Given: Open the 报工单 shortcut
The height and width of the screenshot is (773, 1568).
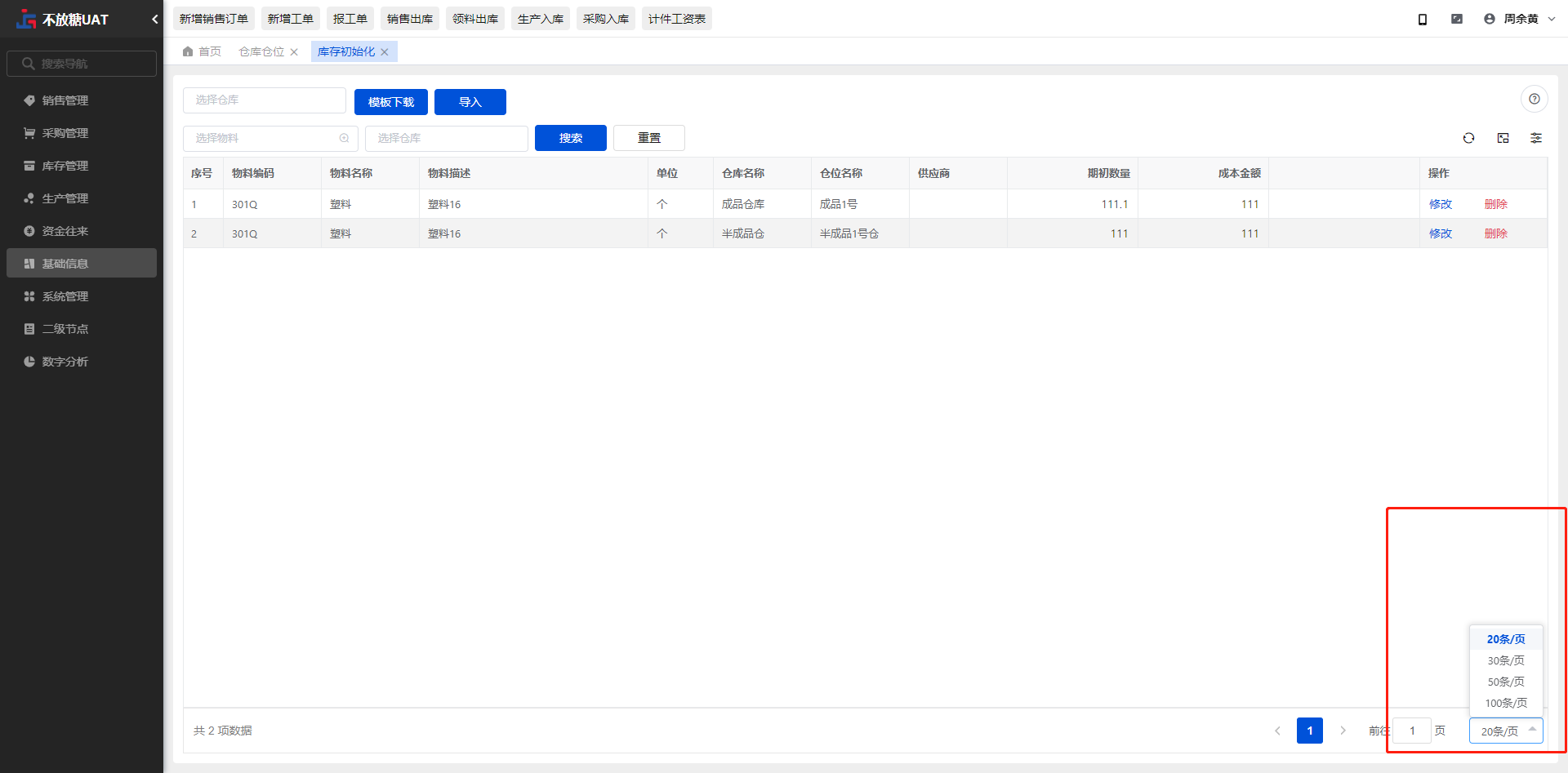Looking at the screenshot, I should (x=350, y=19).
